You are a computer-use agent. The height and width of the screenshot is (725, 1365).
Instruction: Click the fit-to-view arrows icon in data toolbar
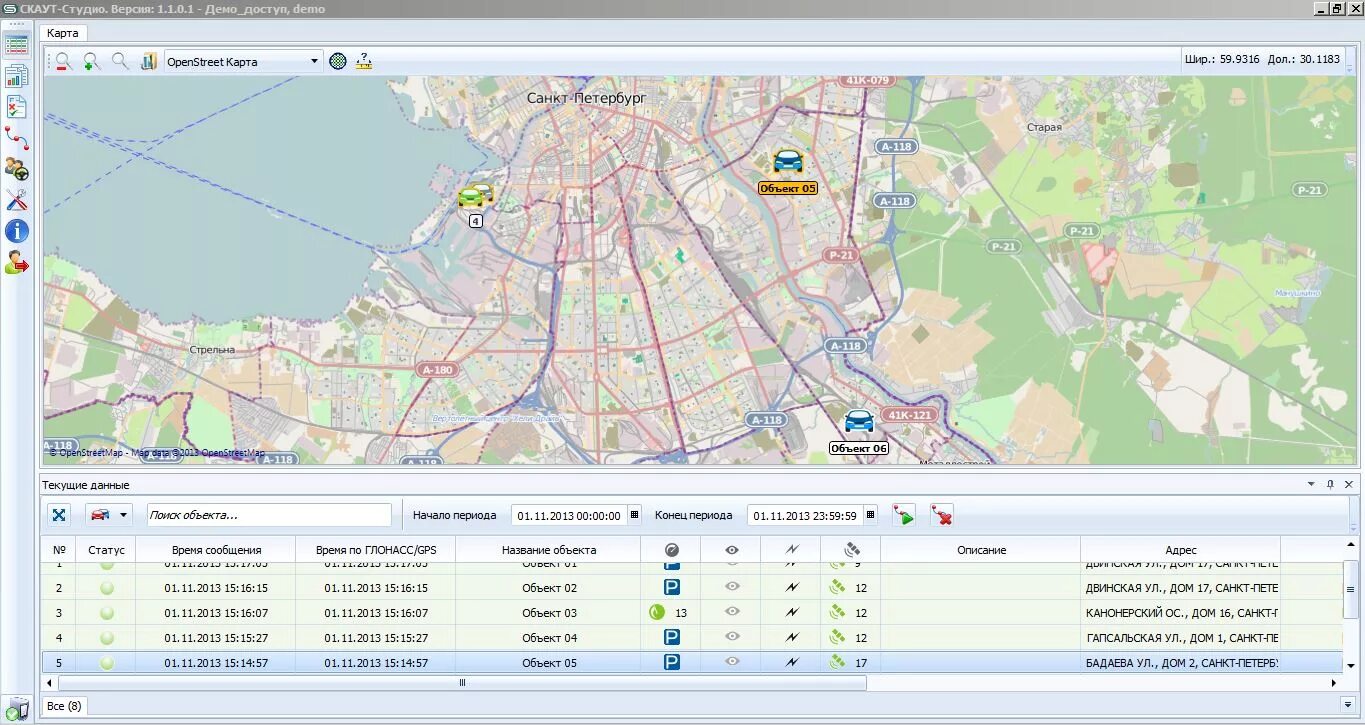click(60, 515)
